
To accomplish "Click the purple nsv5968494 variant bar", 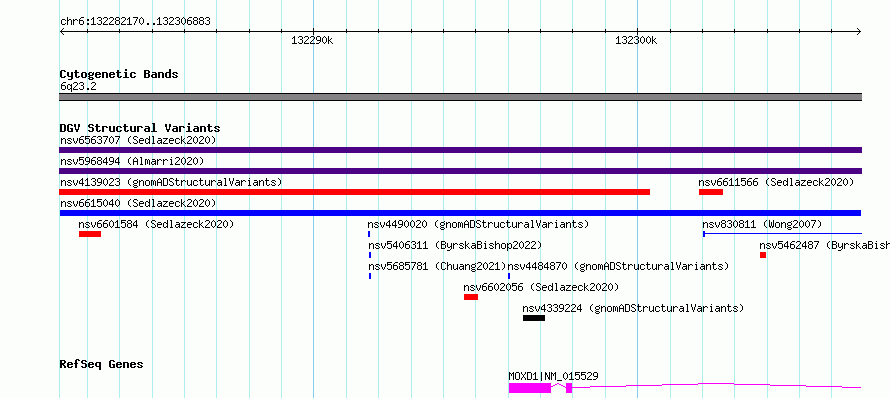I will 460,171.
